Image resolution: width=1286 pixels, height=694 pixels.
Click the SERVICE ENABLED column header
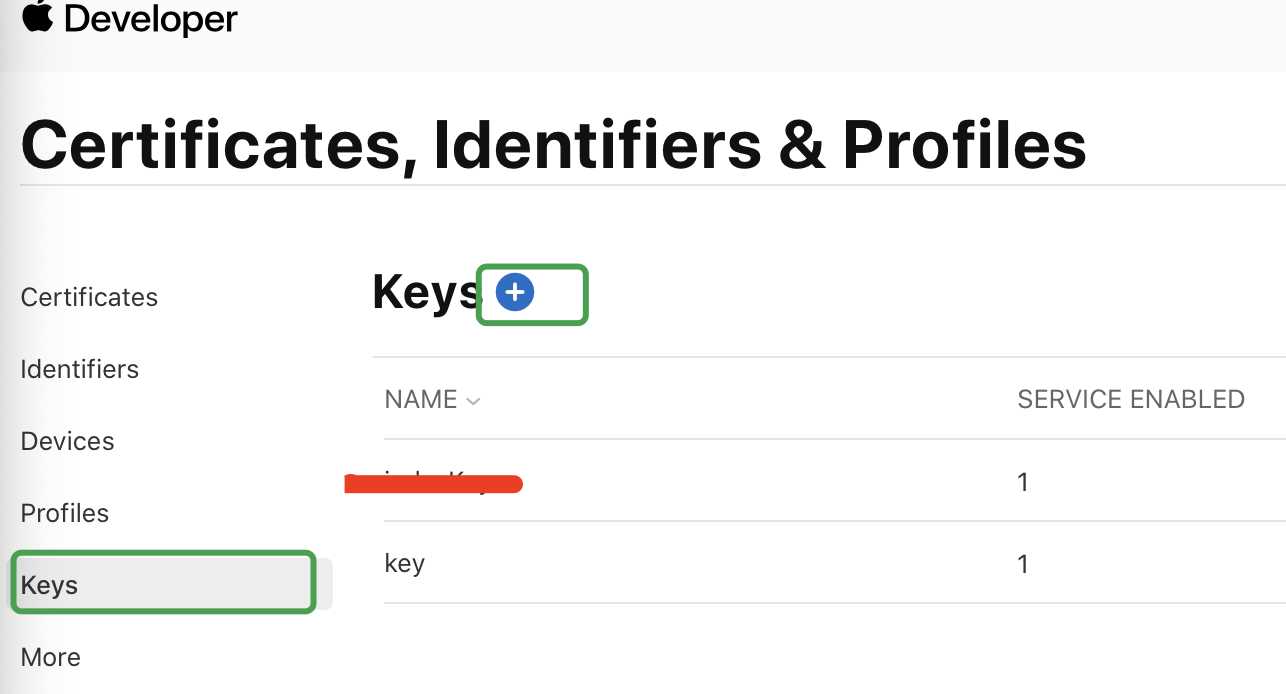[x=1131, y=400]
